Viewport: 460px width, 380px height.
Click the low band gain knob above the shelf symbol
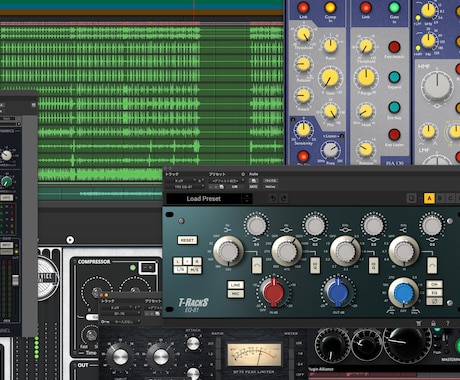[x=256, y=226]
